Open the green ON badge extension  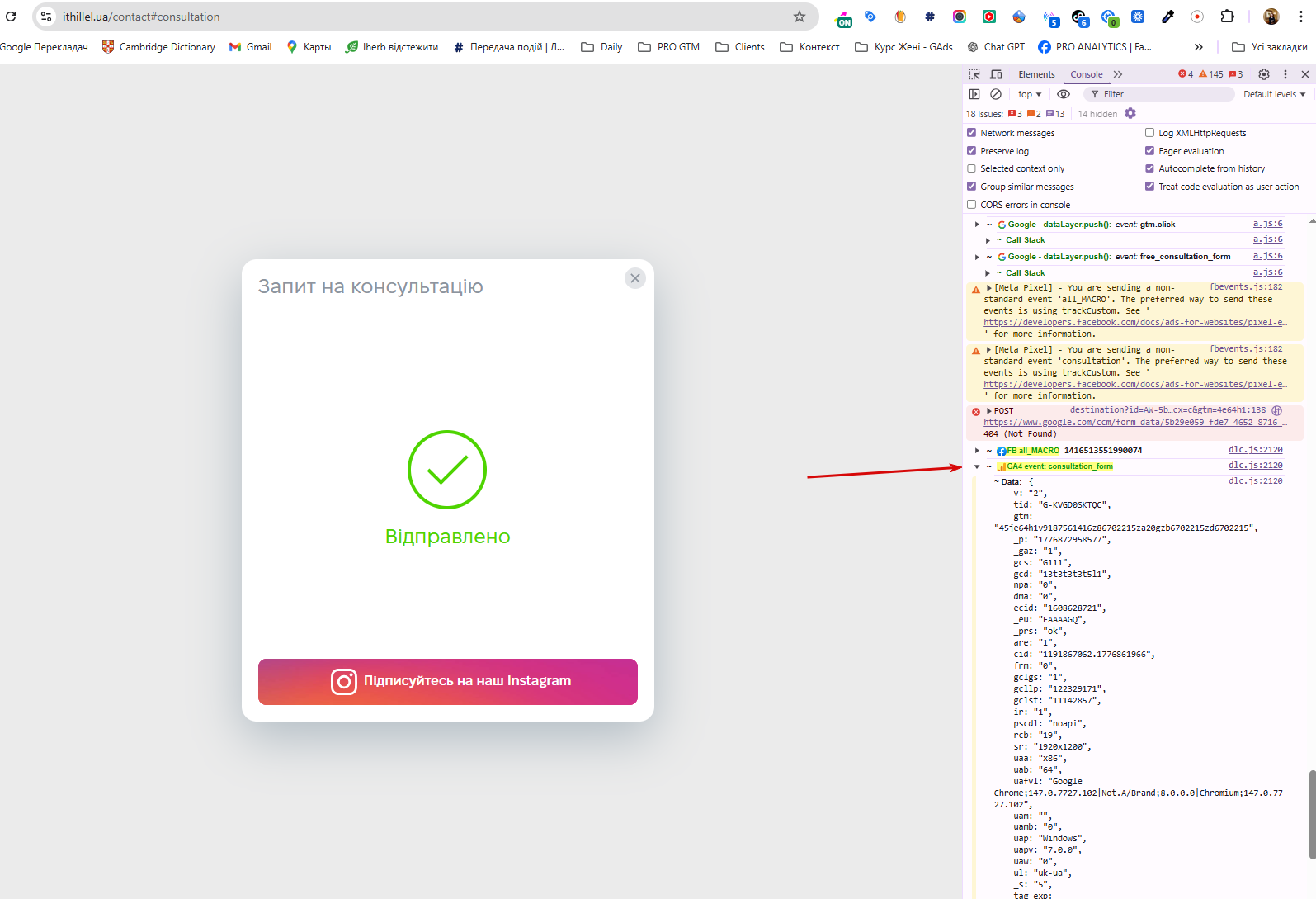pyautogui.click(x=844, y=17)
